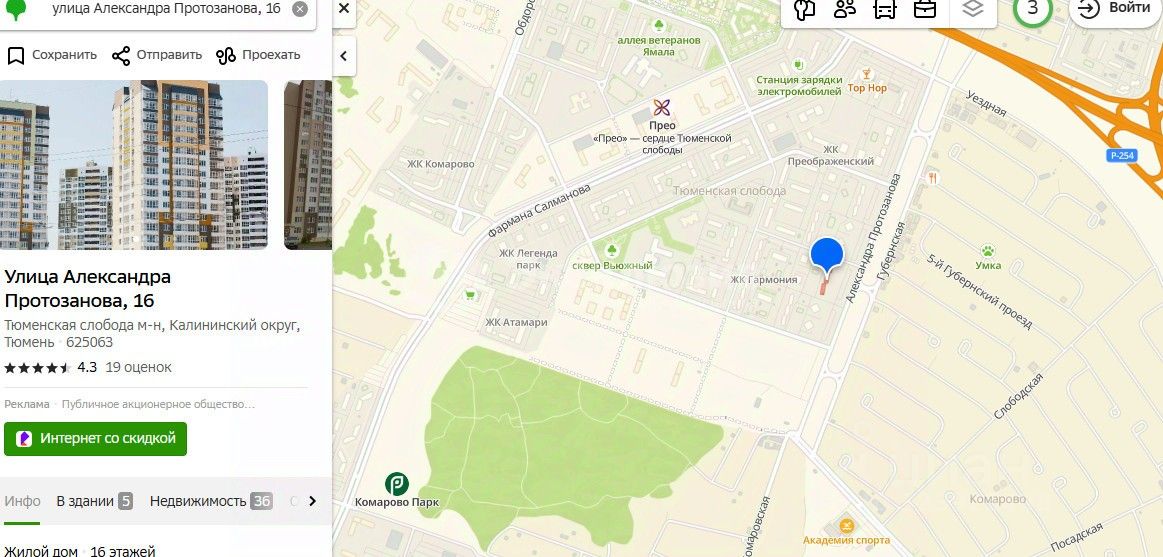Open the map layers icon
Viewport: 1163px width, 557px height.
(972, 9)
